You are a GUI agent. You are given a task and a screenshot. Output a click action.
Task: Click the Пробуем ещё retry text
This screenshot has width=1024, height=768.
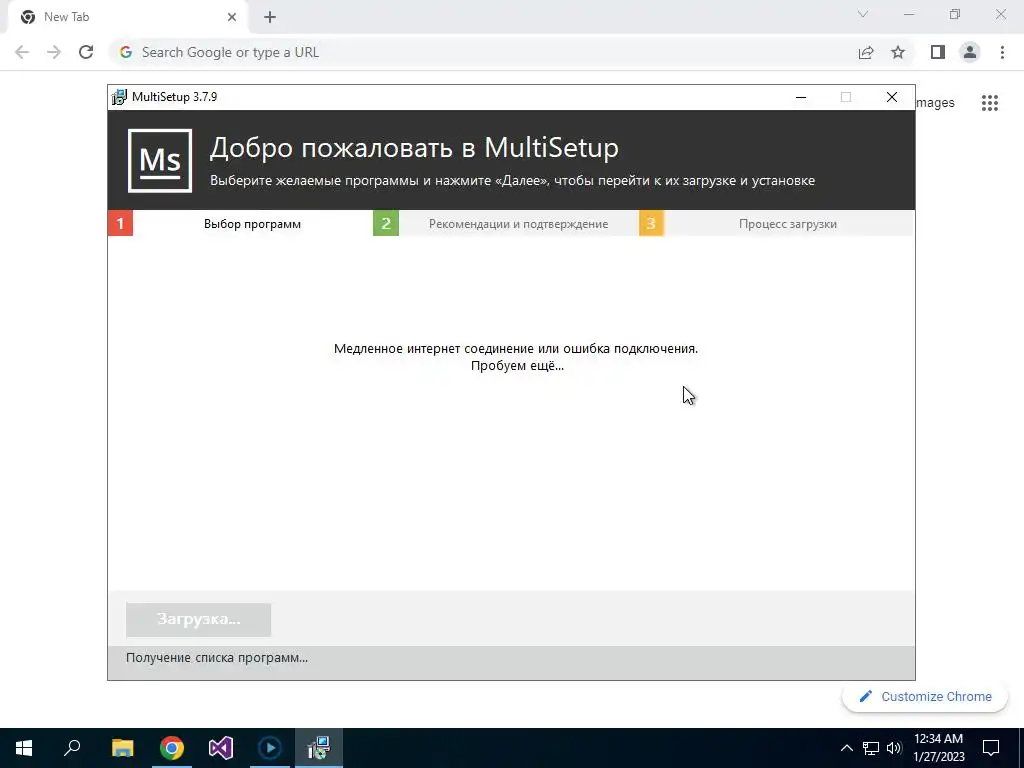coord(517,366)
